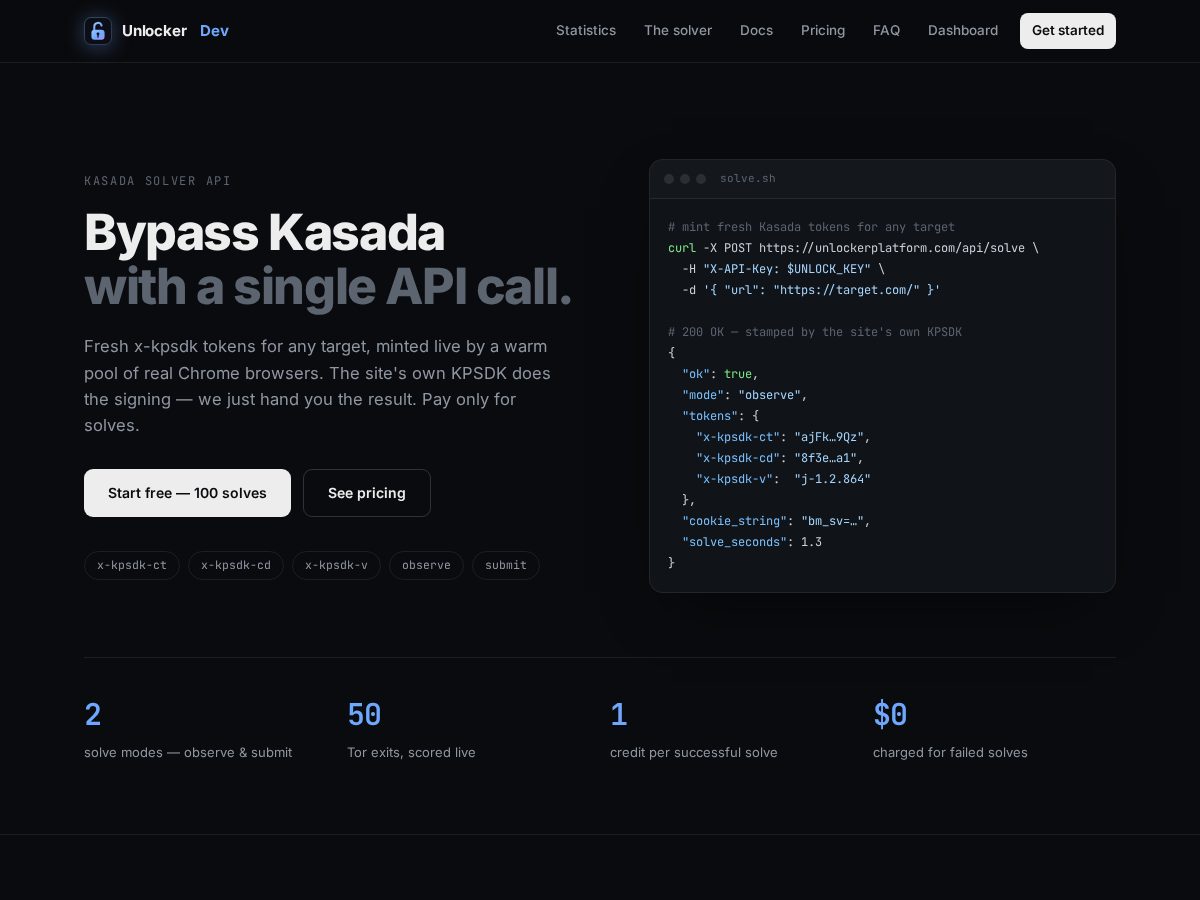Click the '# 200 OK' comment line
1200x900 pixels.
(x=815, y=332)
